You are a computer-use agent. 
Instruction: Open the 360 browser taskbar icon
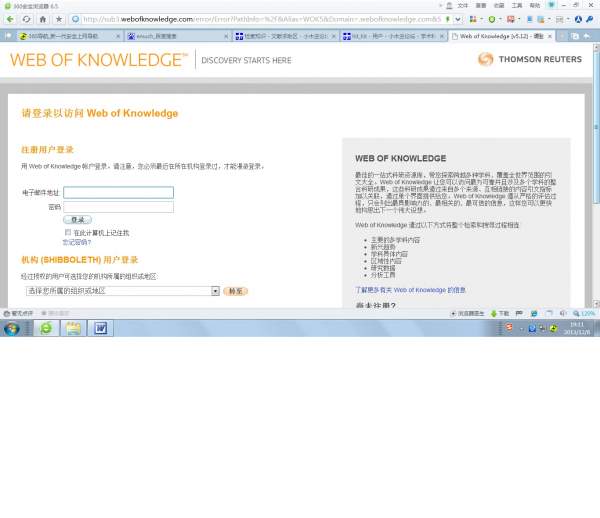[x=46, y=328]
